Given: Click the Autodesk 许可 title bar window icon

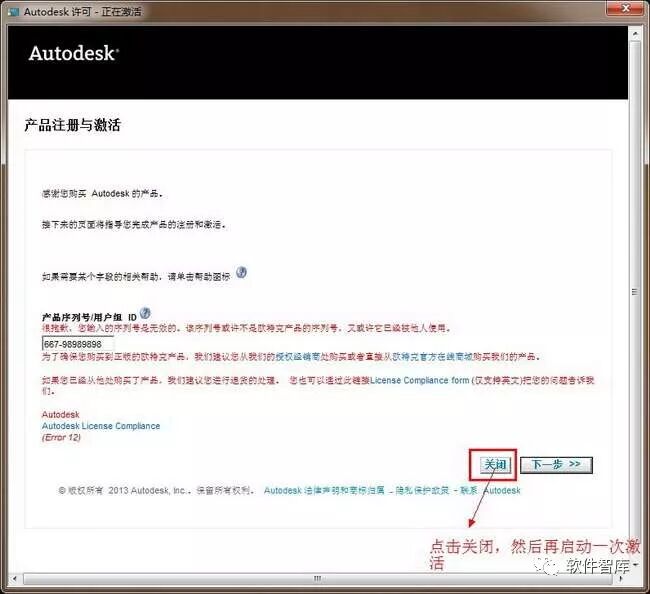Looking at the screenshot, I should tap(14, 11).
